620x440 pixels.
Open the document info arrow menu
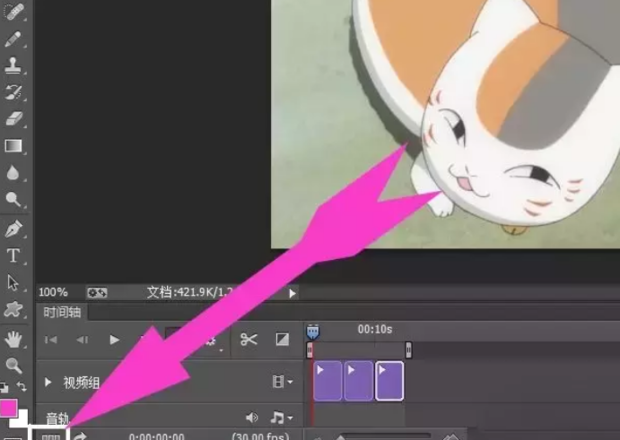(292, 293)
